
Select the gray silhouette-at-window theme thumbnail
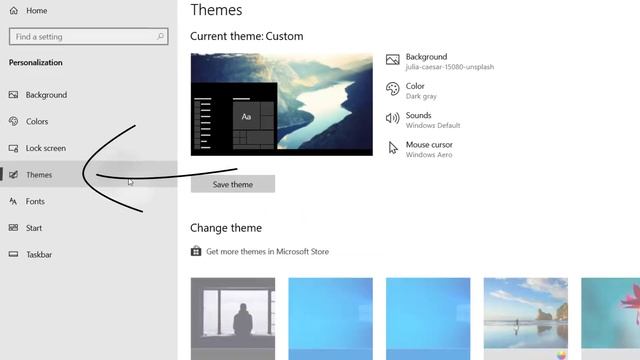(x=233, y=319)
